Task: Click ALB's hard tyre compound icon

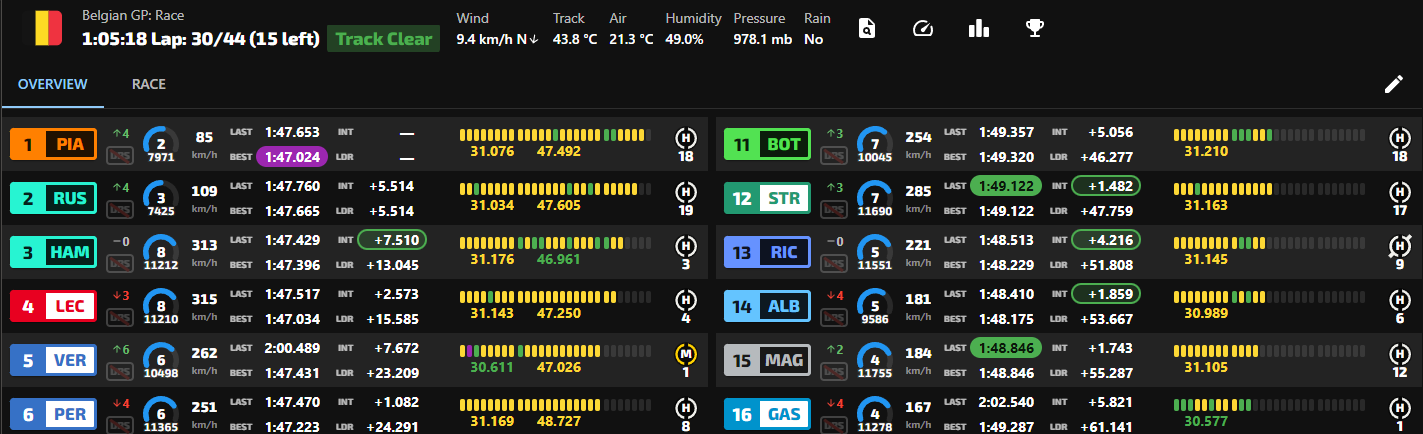Action: [x=1400, y=298]
